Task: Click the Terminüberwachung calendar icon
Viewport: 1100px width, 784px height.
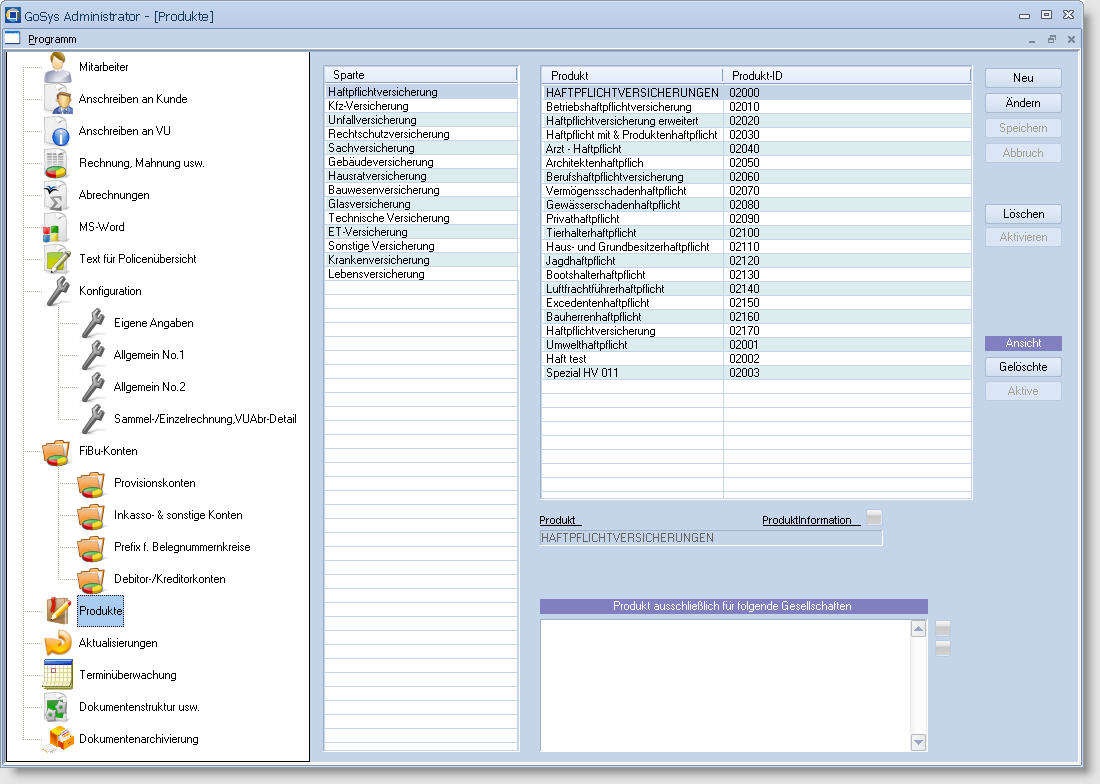Action: 58,675
